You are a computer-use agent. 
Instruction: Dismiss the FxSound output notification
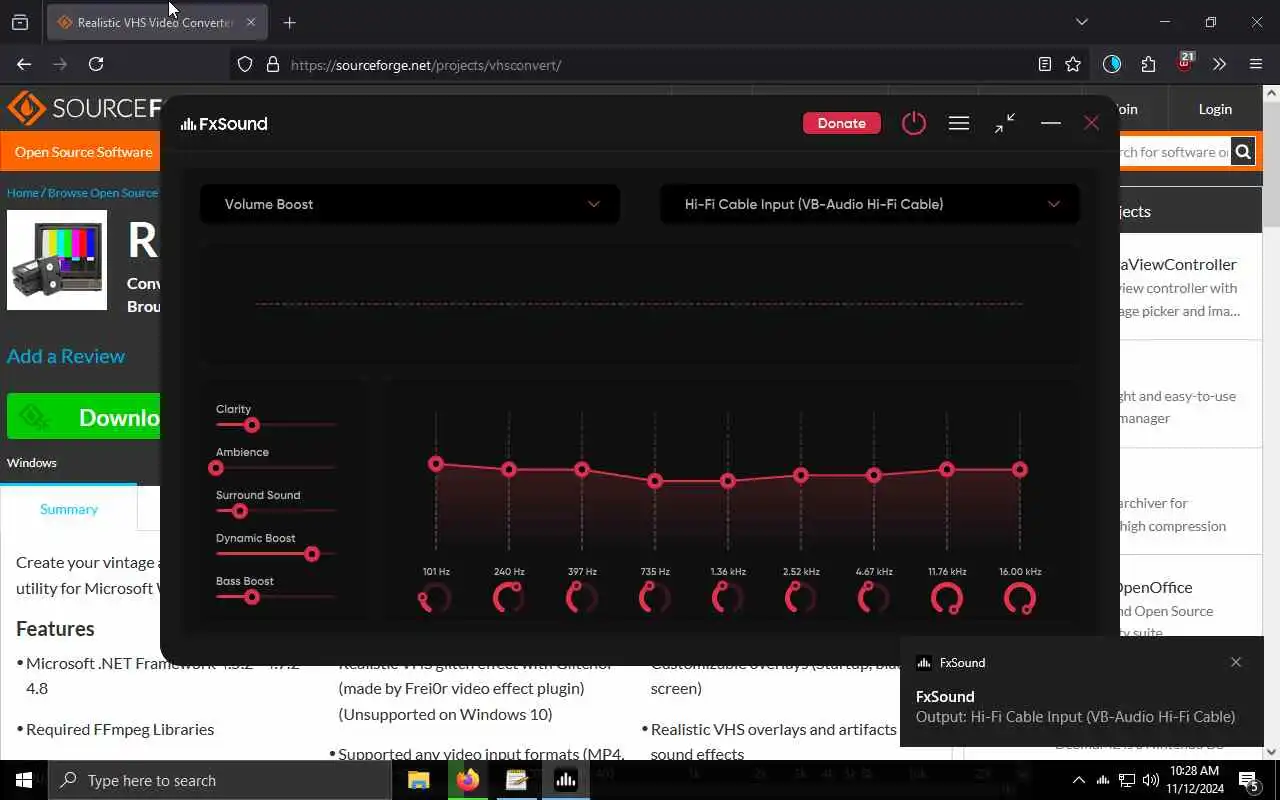pos(1236,662)
